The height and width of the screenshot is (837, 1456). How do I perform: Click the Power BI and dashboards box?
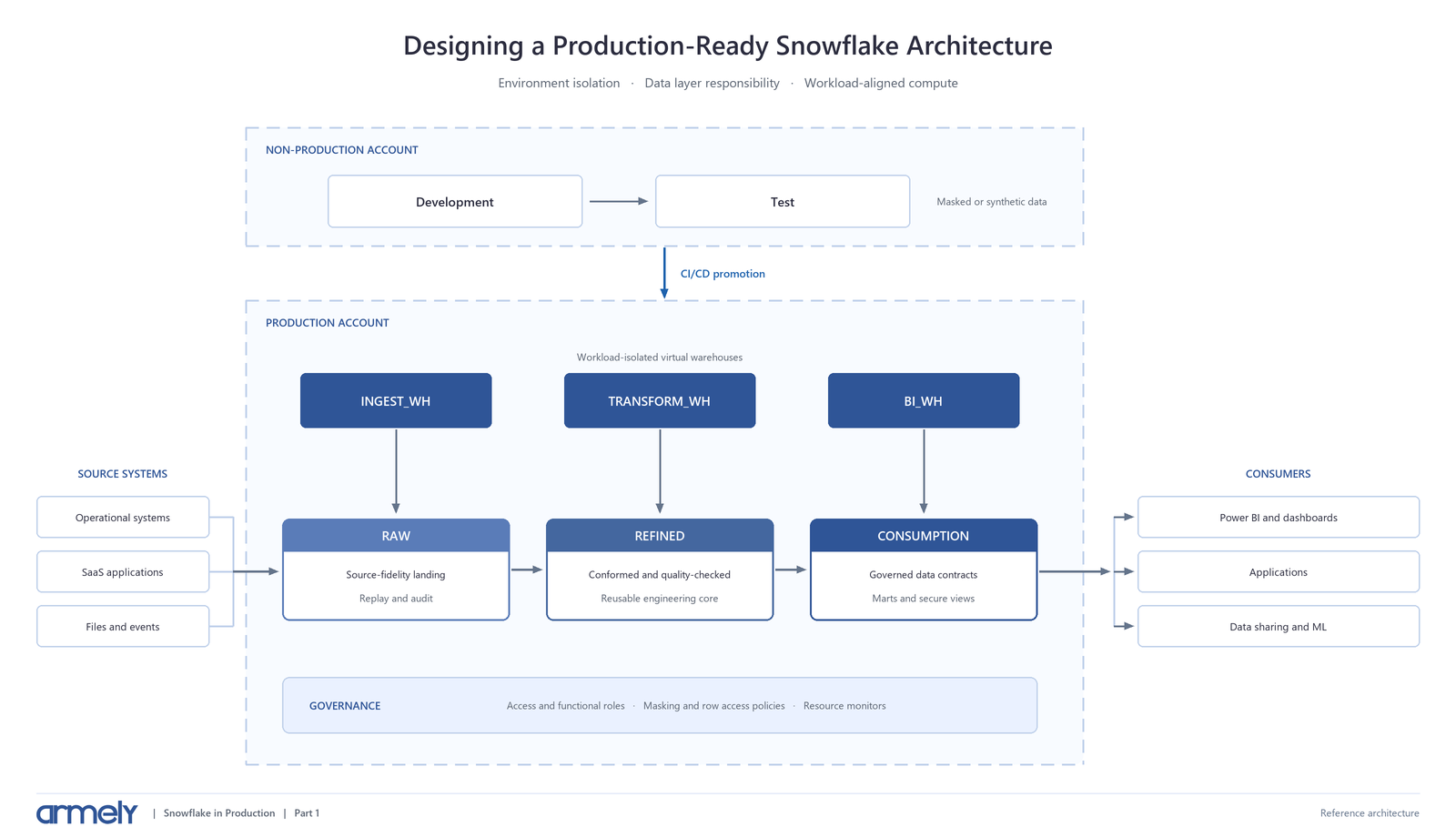1279,517
